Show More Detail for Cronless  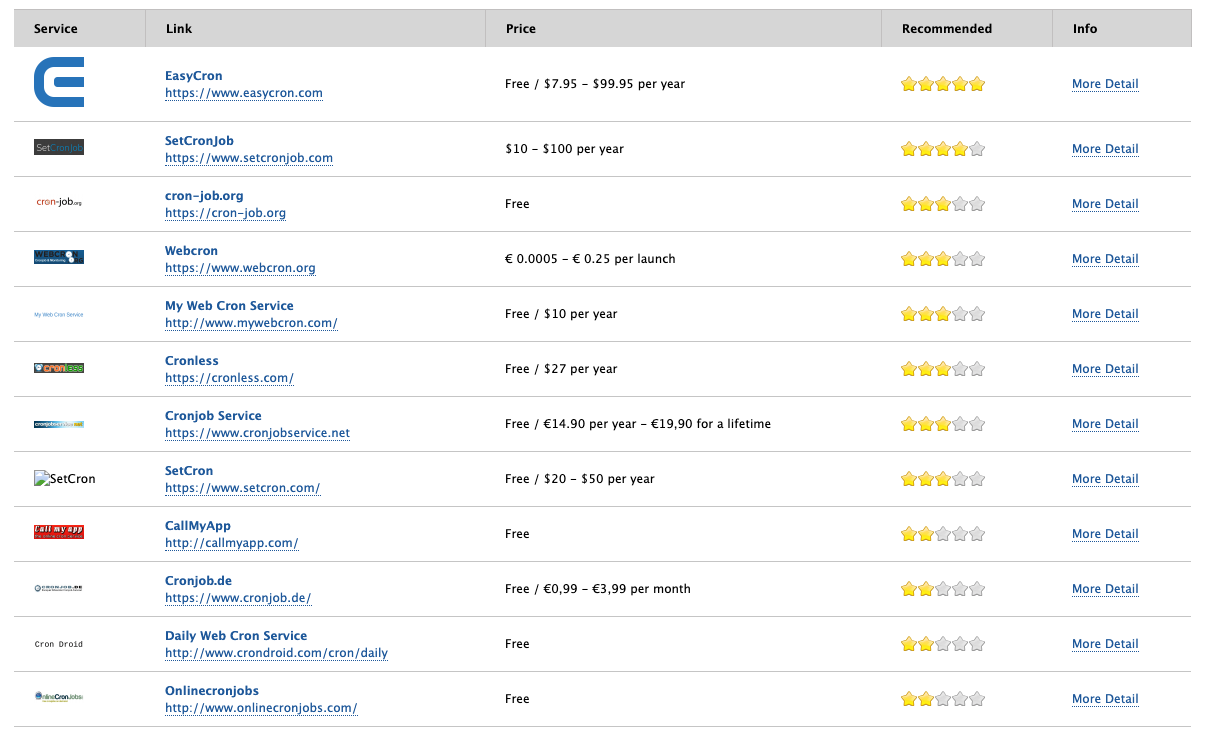(x=1105, y=369)
